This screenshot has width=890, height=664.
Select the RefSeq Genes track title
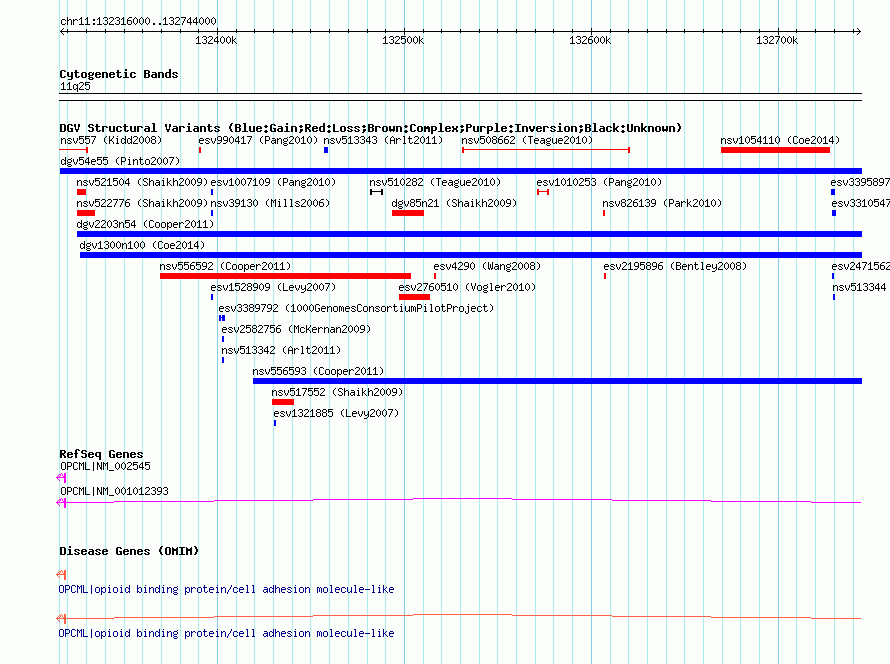pos(101,454)
